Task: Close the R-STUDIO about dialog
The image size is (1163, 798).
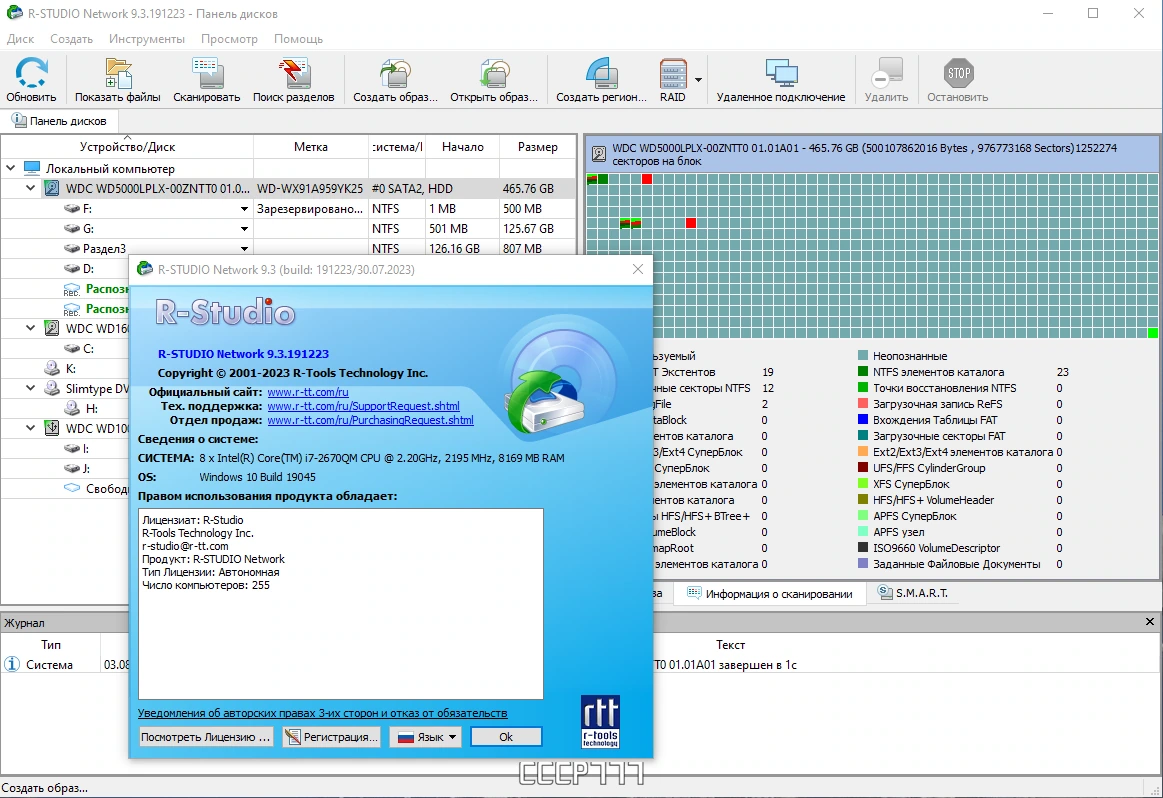Action: [x=638, y=269]
